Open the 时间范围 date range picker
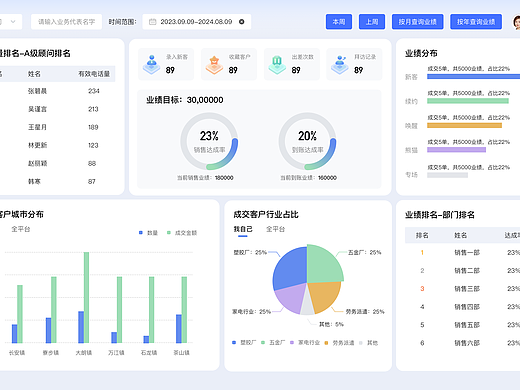The image size is (520, 390). click(x=197, y=22)
